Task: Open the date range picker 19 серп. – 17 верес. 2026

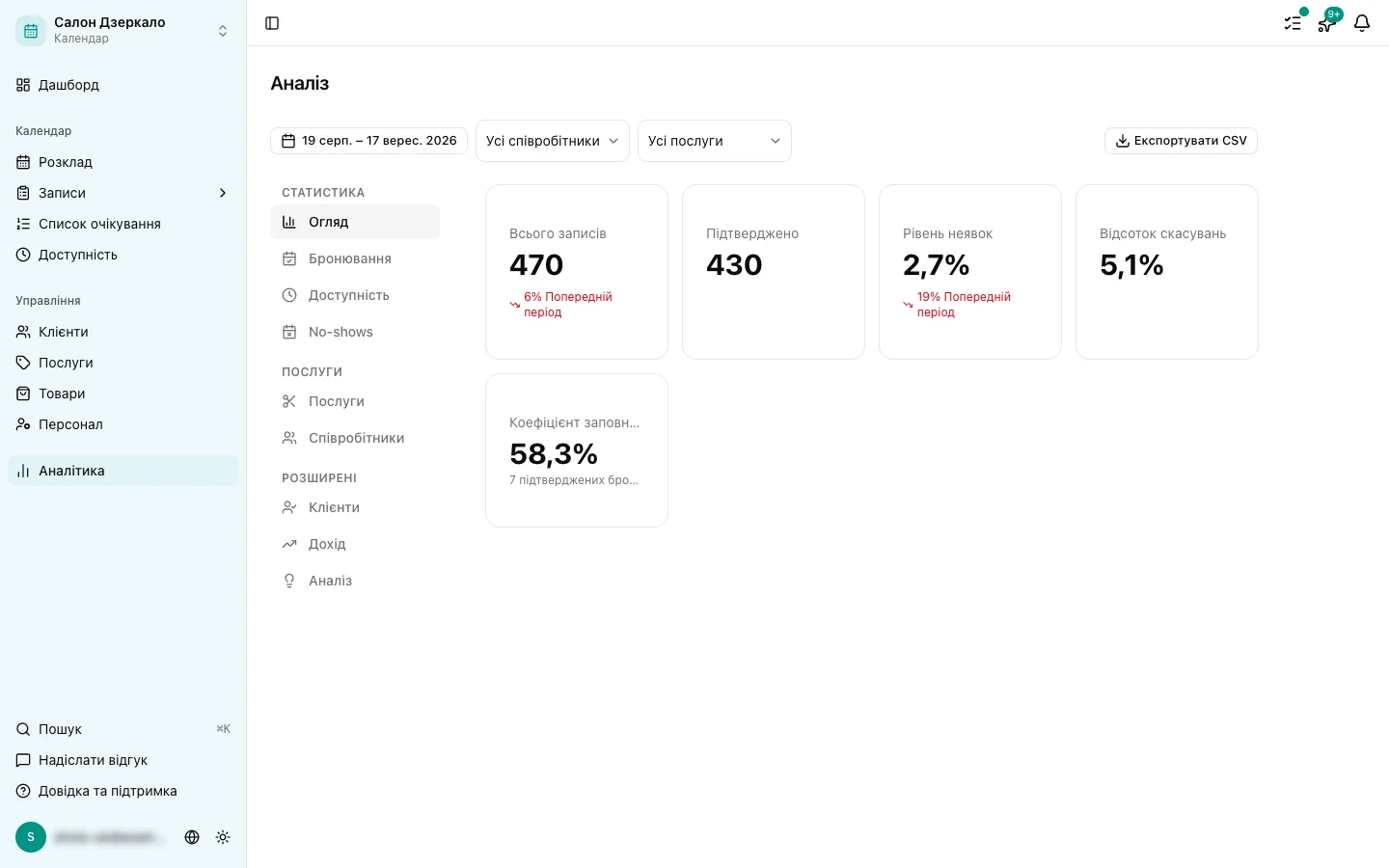Action: click(368, 141)
